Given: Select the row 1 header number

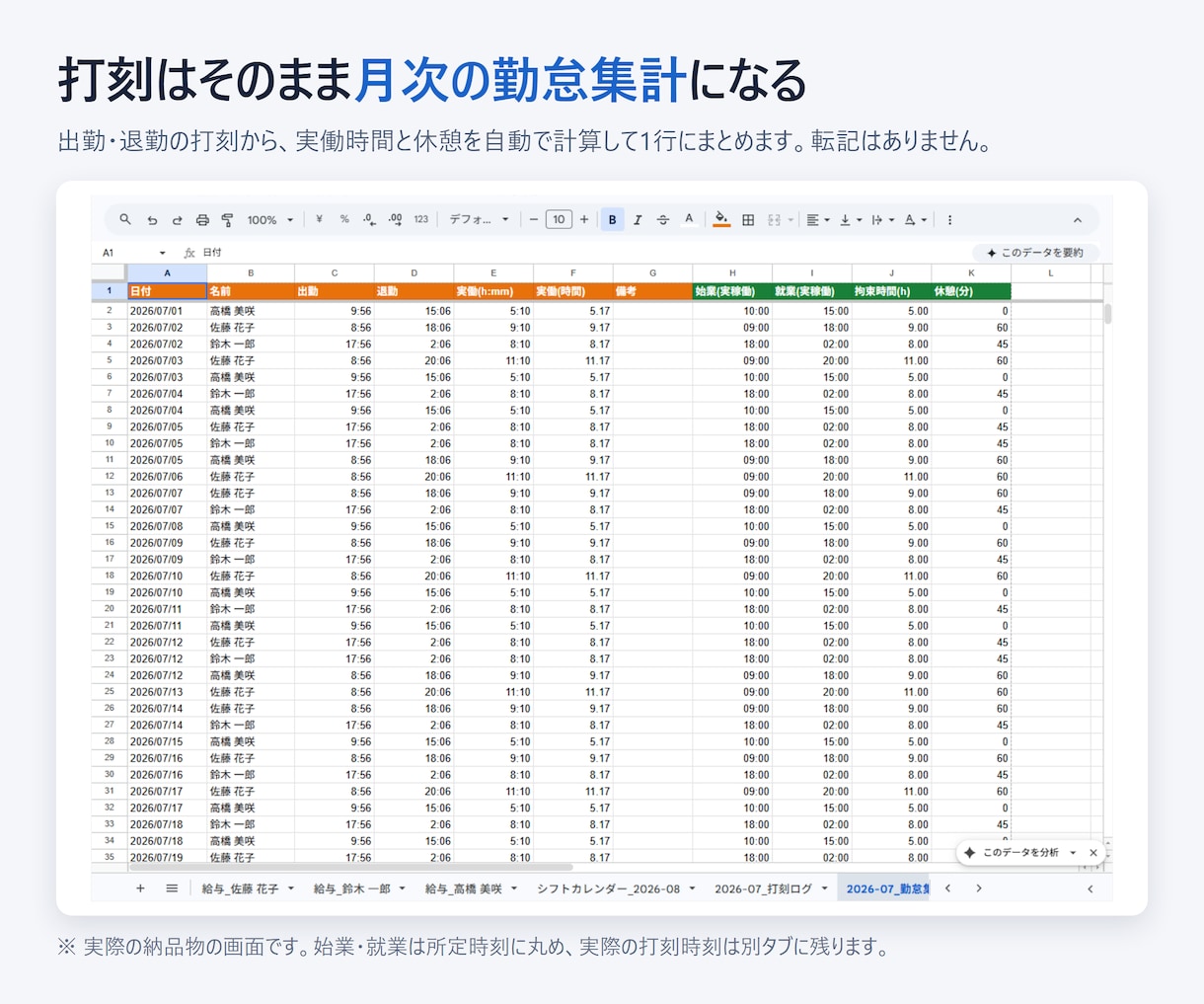Looking at the screenshot, I should pyautogui.click(x=109, y=291).
